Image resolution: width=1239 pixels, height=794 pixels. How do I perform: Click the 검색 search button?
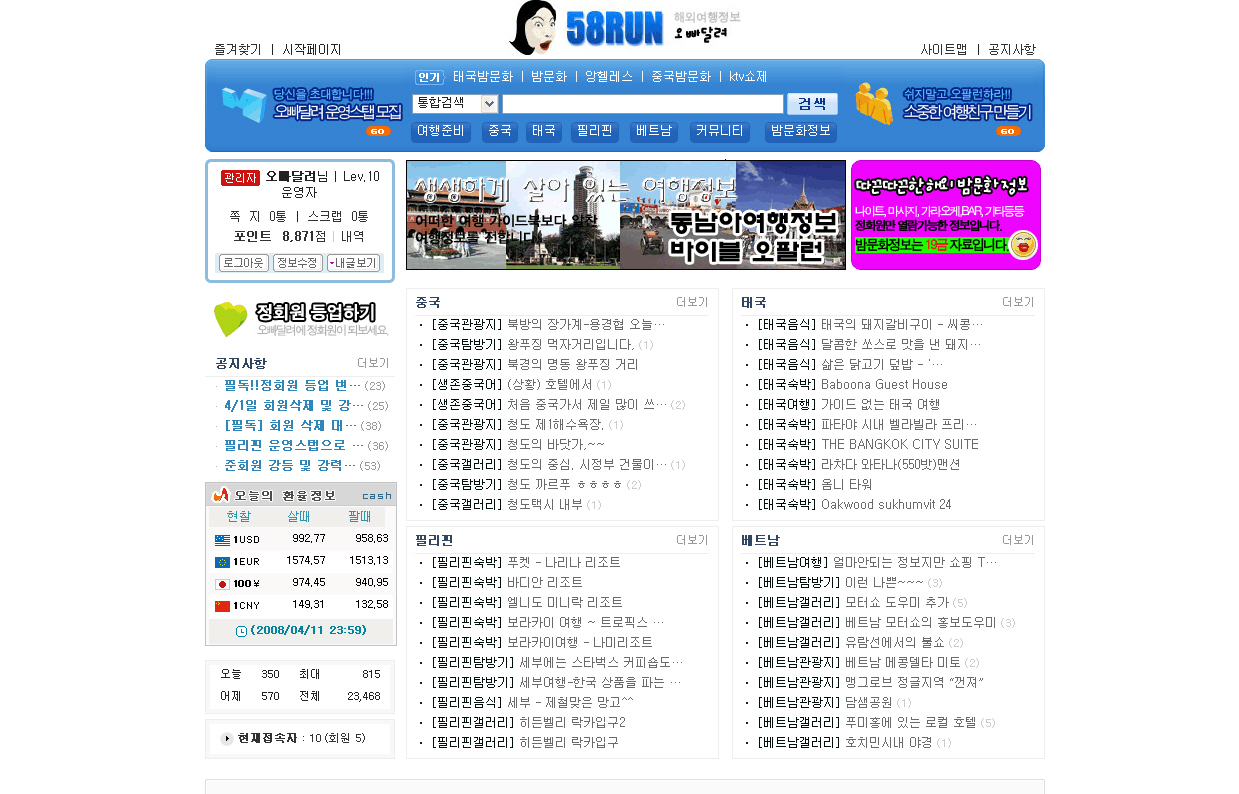point(812,103)
